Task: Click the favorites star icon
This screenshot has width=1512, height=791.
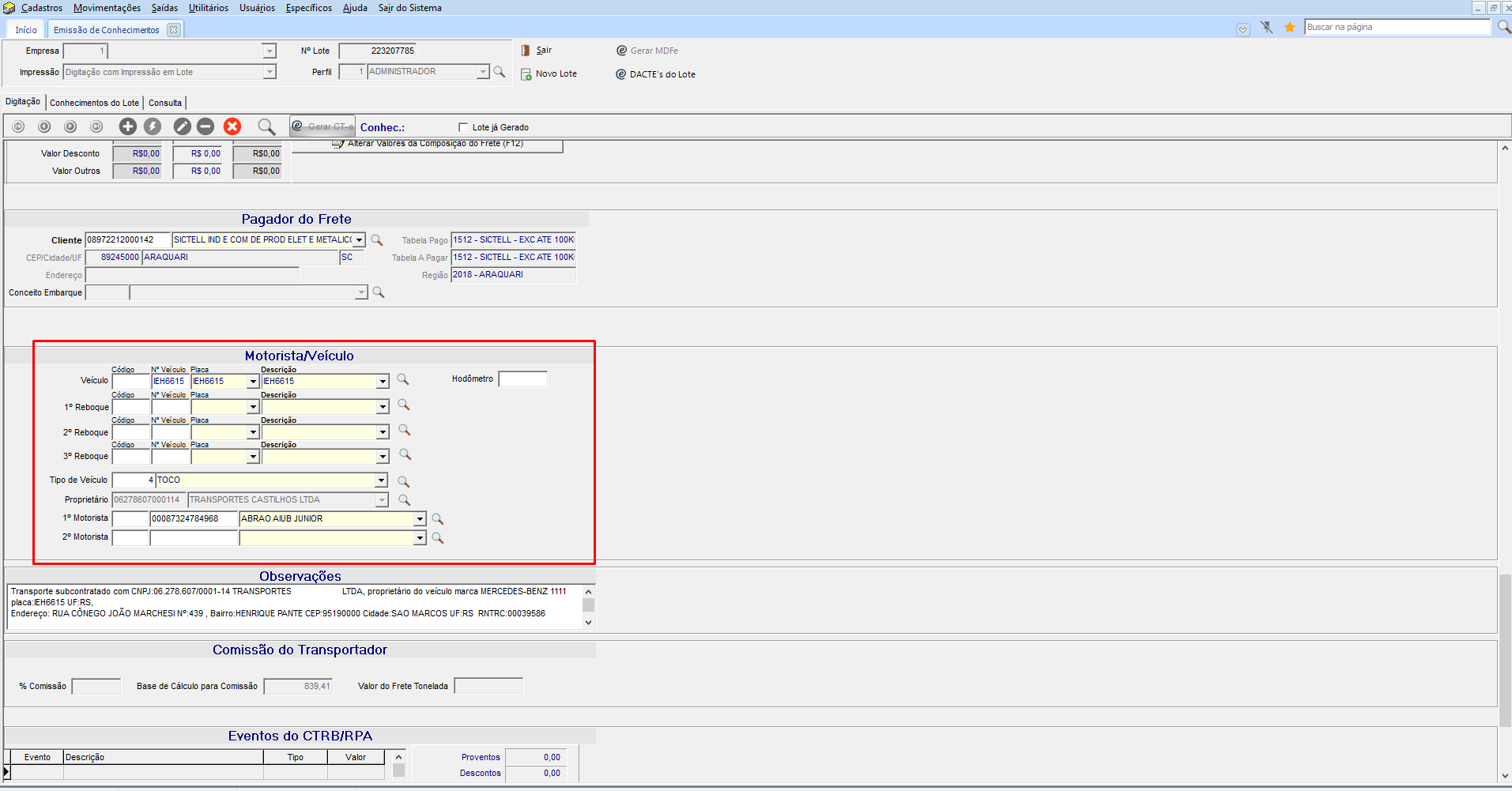Action: [1290, 28]
